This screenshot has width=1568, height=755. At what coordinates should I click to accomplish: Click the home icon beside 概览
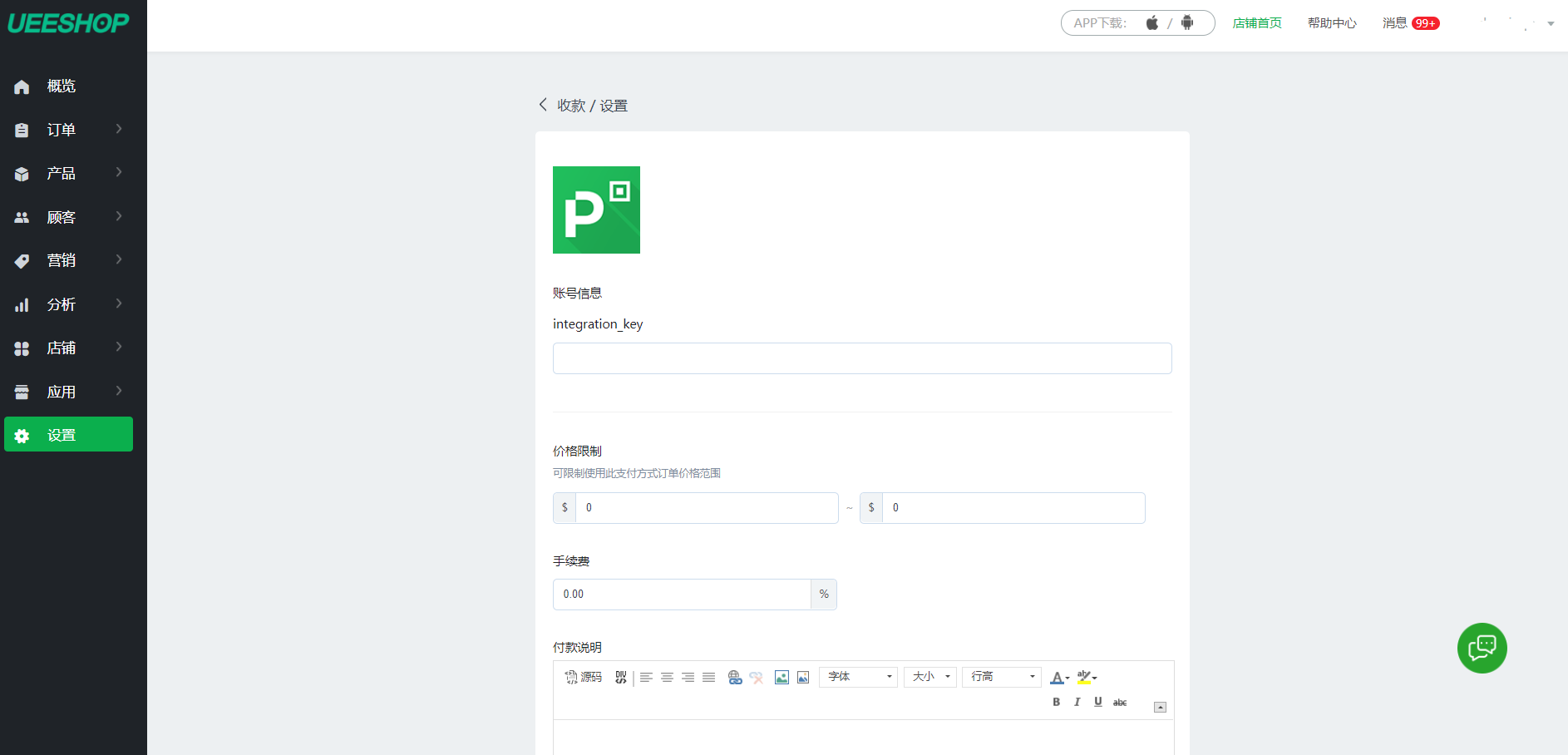coord(22,86)
